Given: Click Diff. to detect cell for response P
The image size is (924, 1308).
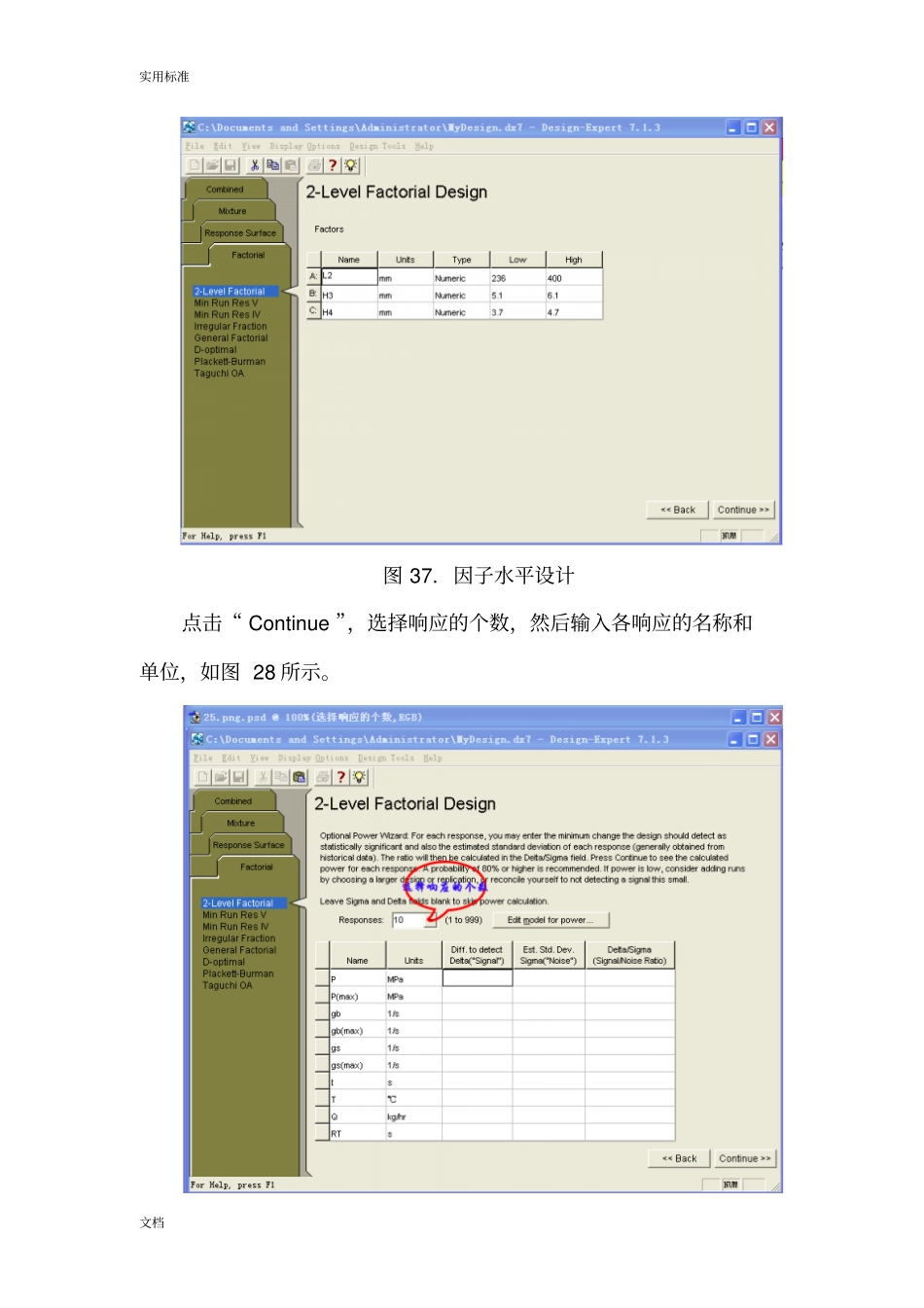Looking at the screenshot, I should click(x=478, y=978).
